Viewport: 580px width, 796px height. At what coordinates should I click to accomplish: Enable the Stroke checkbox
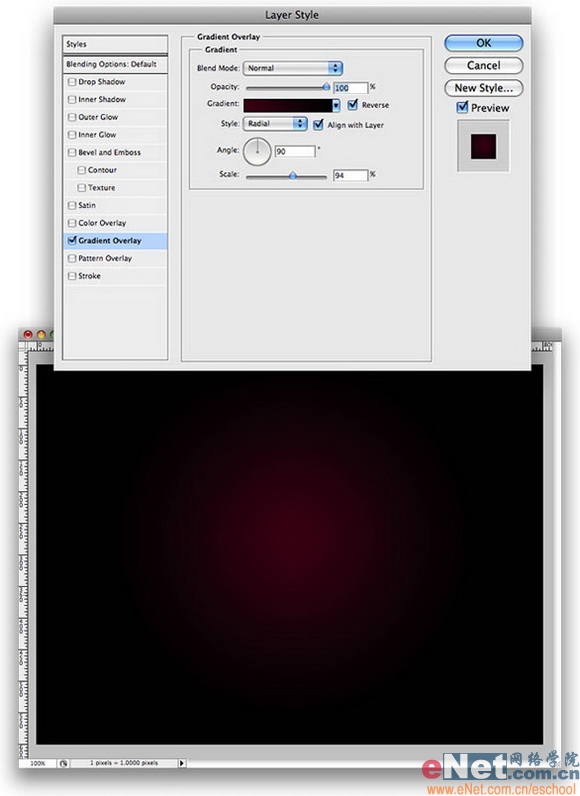pos(72,276)
